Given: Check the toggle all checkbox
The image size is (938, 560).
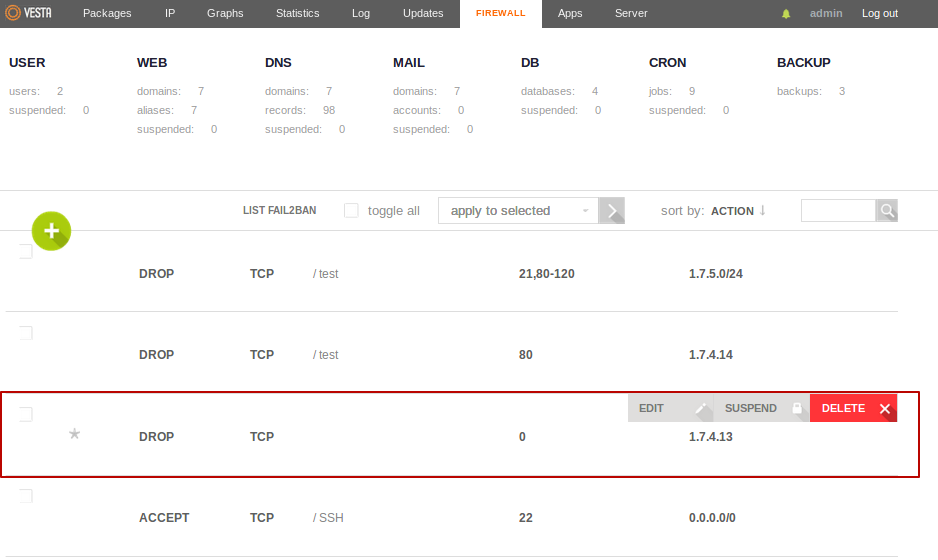Looking at the screenshot, I should coord(351,211).
